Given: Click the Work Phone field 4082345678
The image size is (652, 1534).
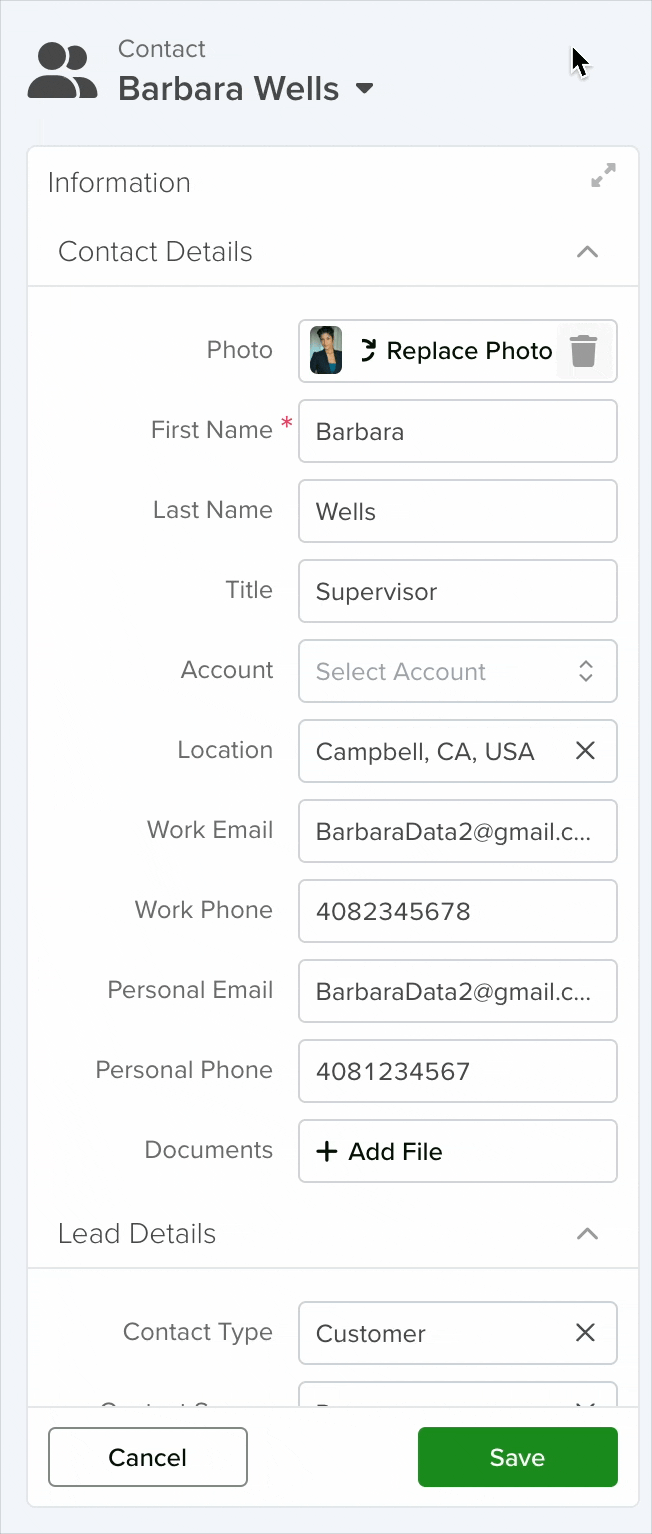Looking at the screenshot, I should tap(458, 911).
